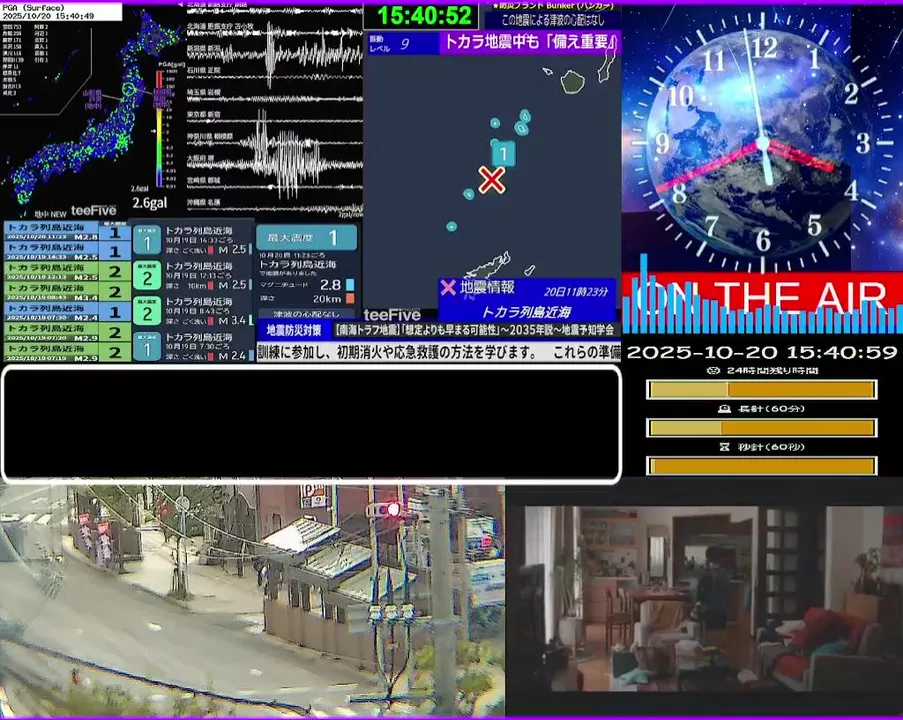Select the 2025/10/19 14:33 M2.5 list row
903x720 pixels.
[67, 251]
